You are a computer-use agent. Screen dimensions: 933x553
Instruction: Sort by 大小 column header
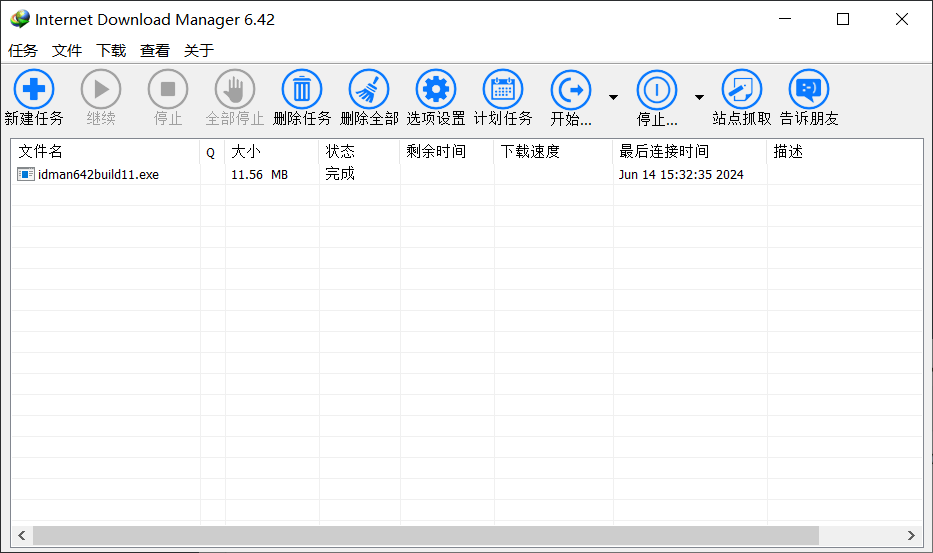pyautogui.click(x=271, y=152)
